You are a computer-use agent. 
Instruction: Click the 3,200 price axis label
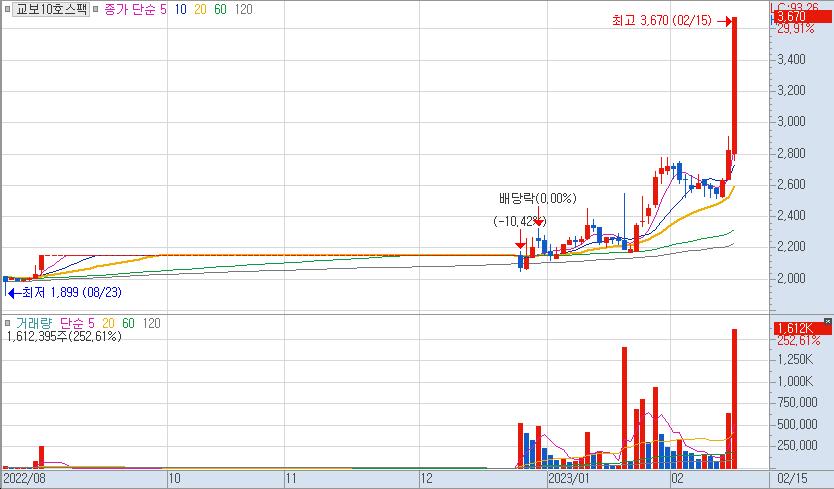tap(791, 90)
